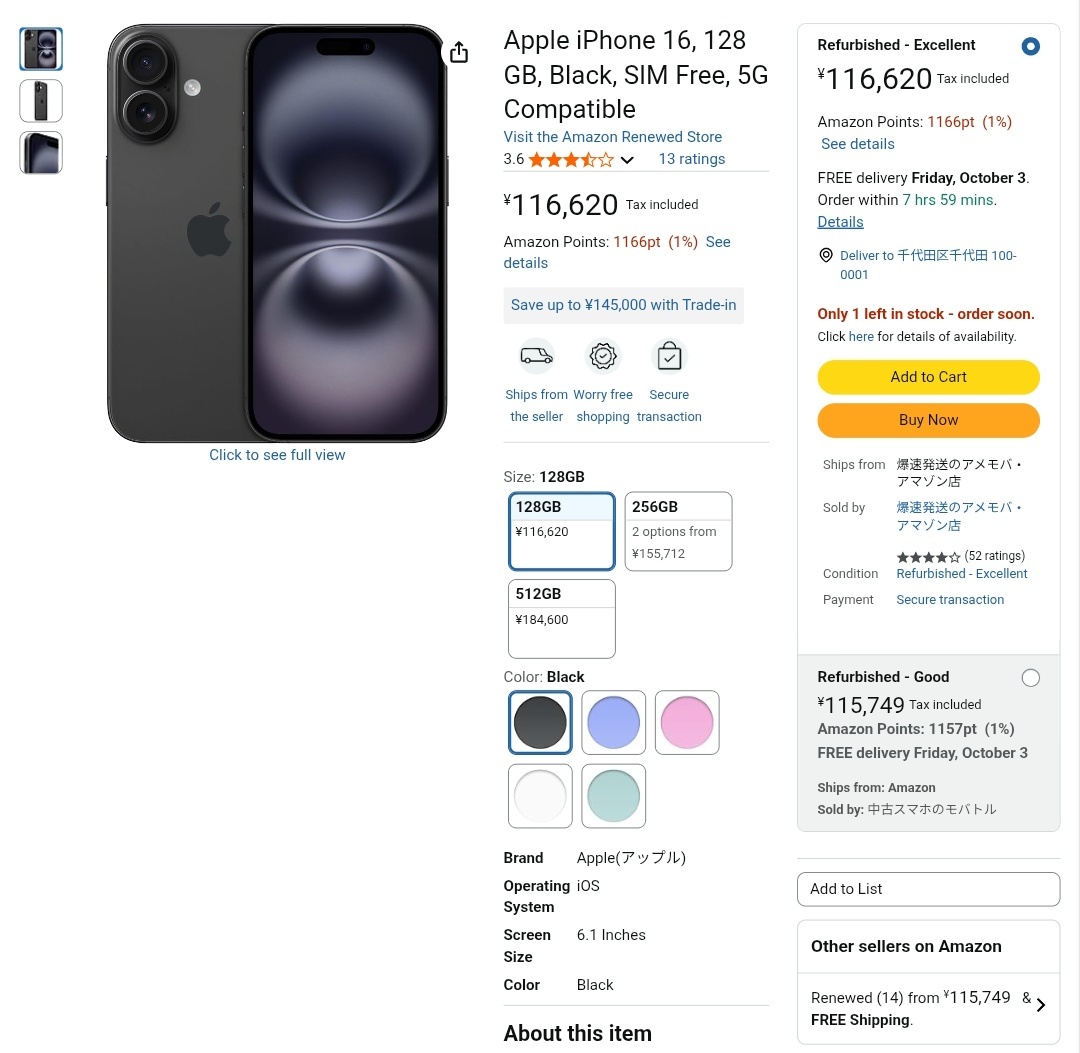Select the Refurbished - Good radio button

click(x=1030, y=678)
